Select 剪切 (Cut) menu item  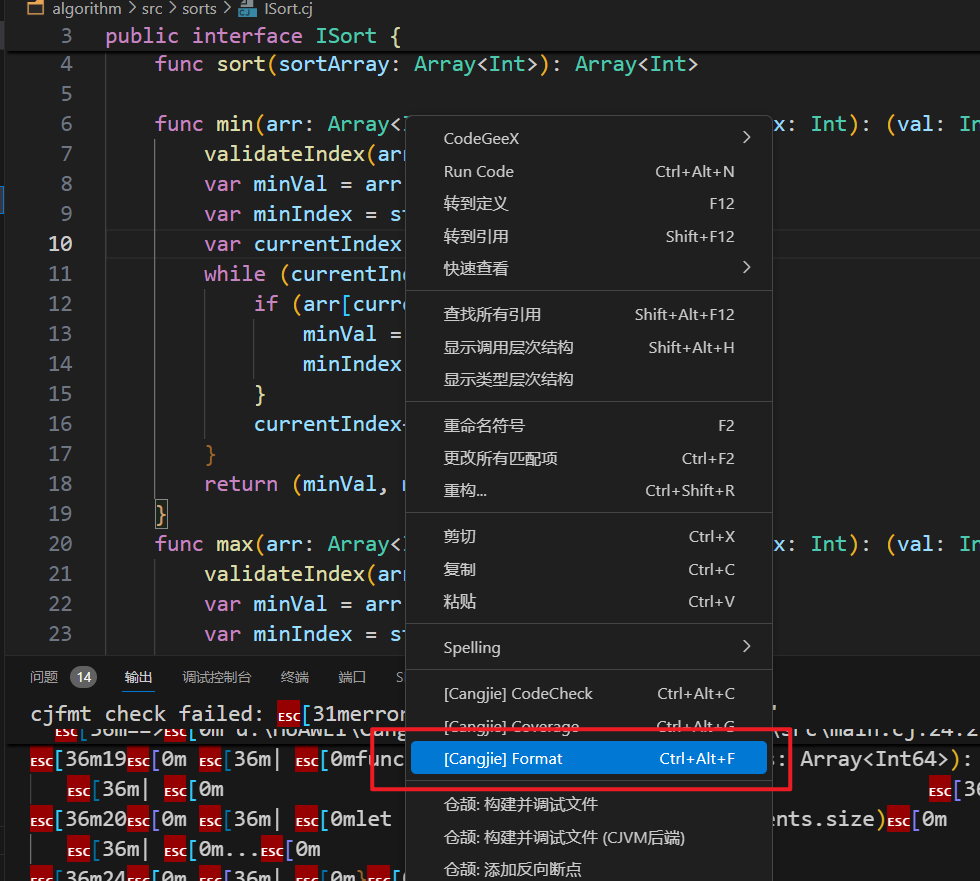click(589, 537)
